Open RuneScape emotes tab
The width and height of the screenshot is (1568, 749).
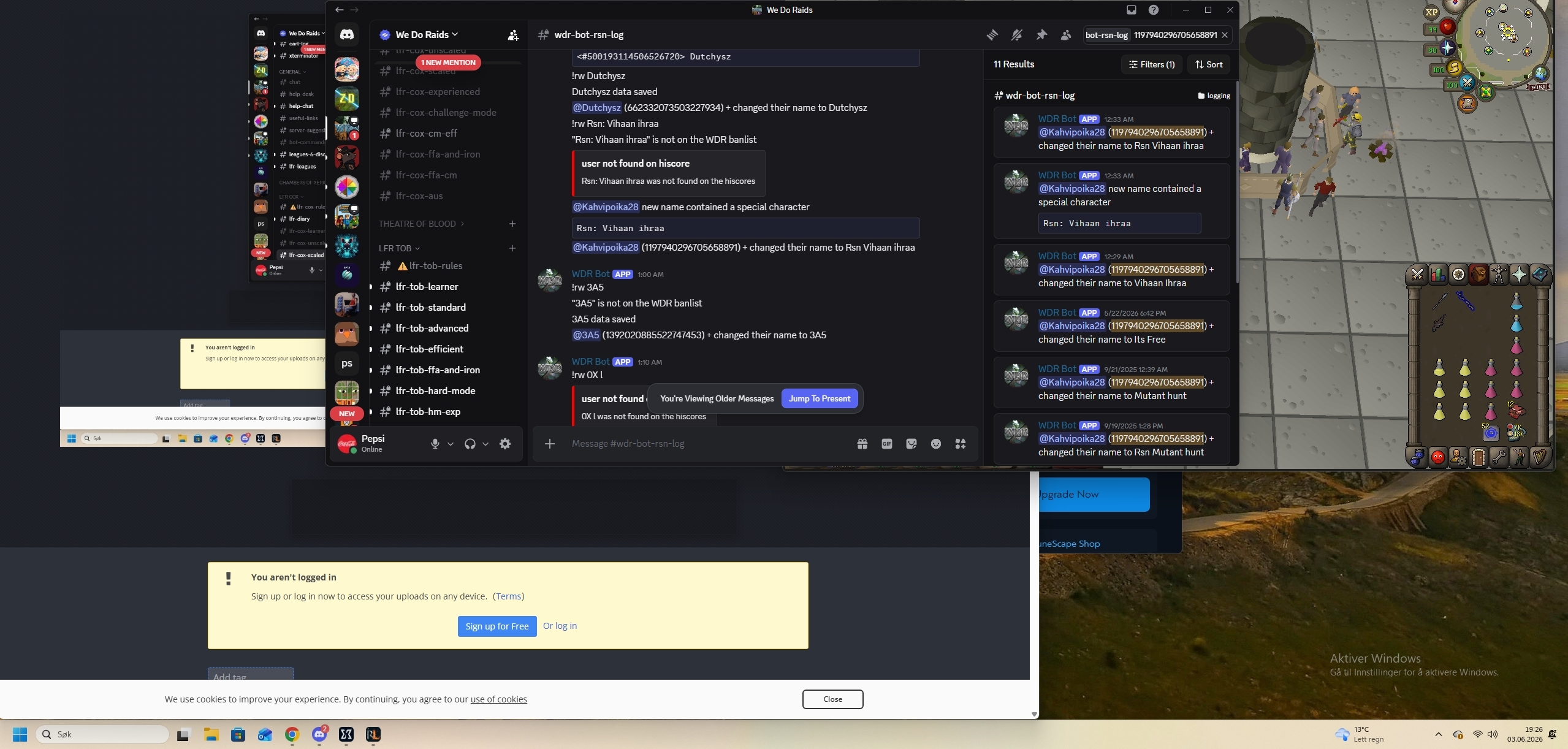click(x=1519, y=457)
